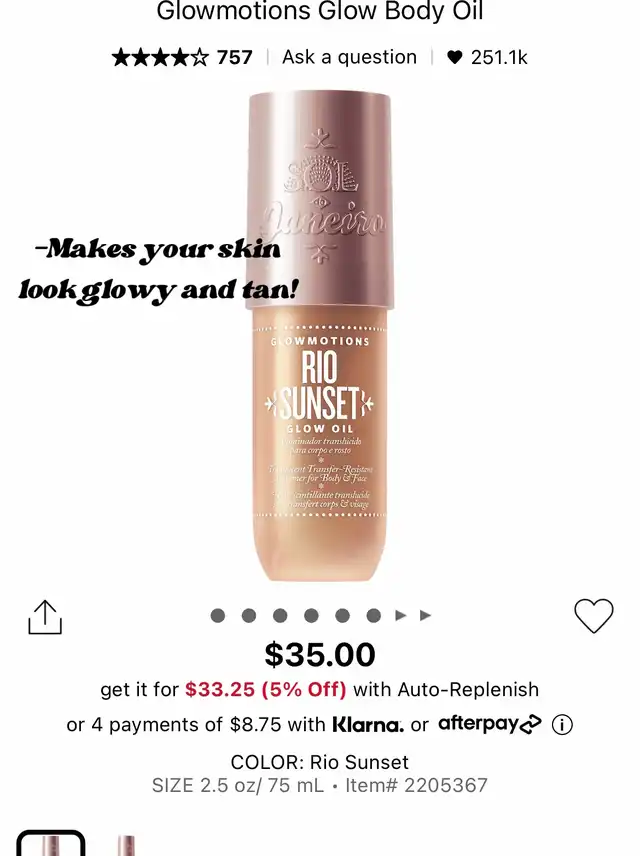Select the sixth image carousel dot

click(x=374, y=616)
